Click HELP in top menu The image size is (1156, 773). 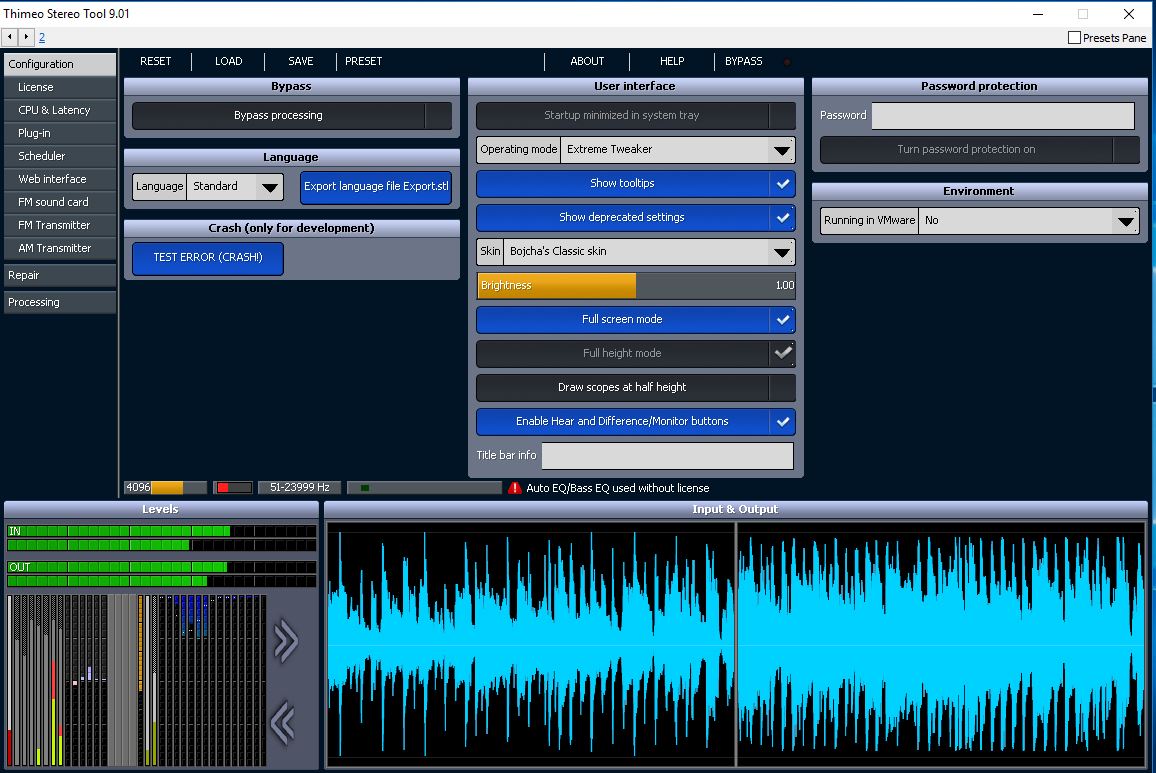point(672,61)
